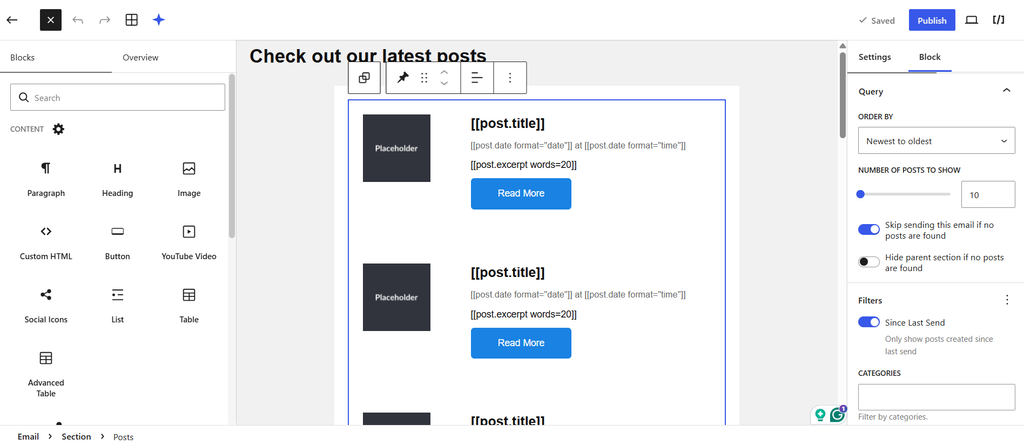Click the number of posts input field
This screenshot has width=1024, height=446.
point(988,195)
